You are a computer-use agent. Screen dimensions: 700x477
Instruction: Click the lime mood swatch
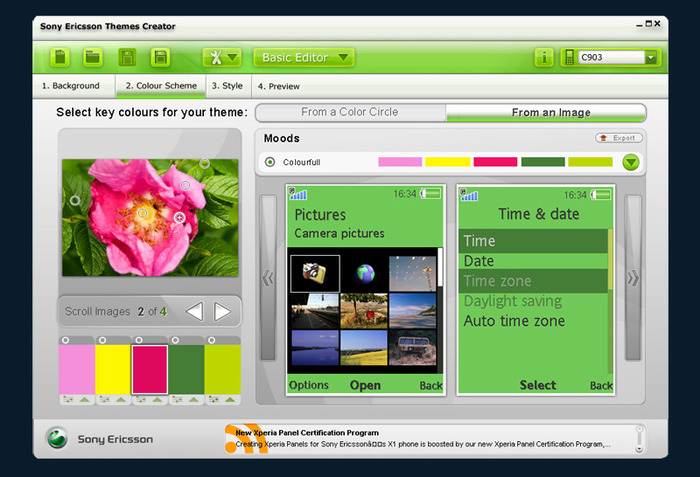pyautogui.click(x=590, y=162)
